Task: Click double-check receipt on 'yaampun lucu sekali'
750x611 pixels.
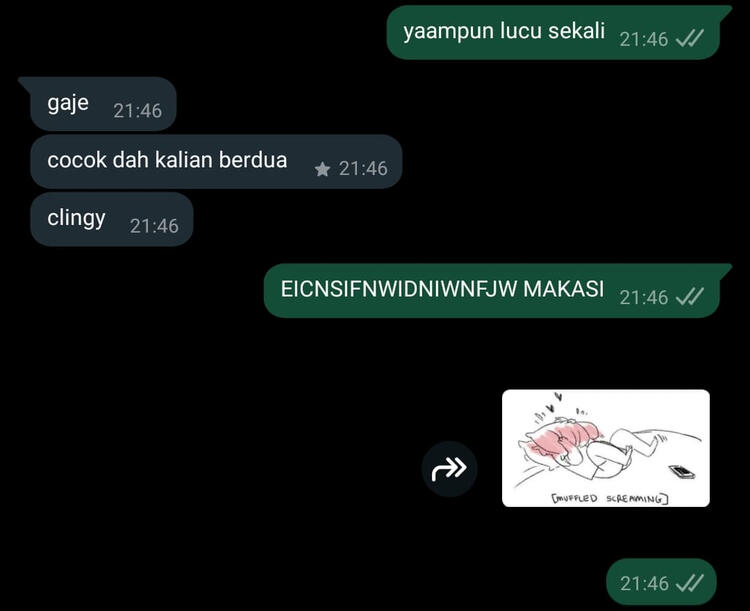Action: point(690,38)
